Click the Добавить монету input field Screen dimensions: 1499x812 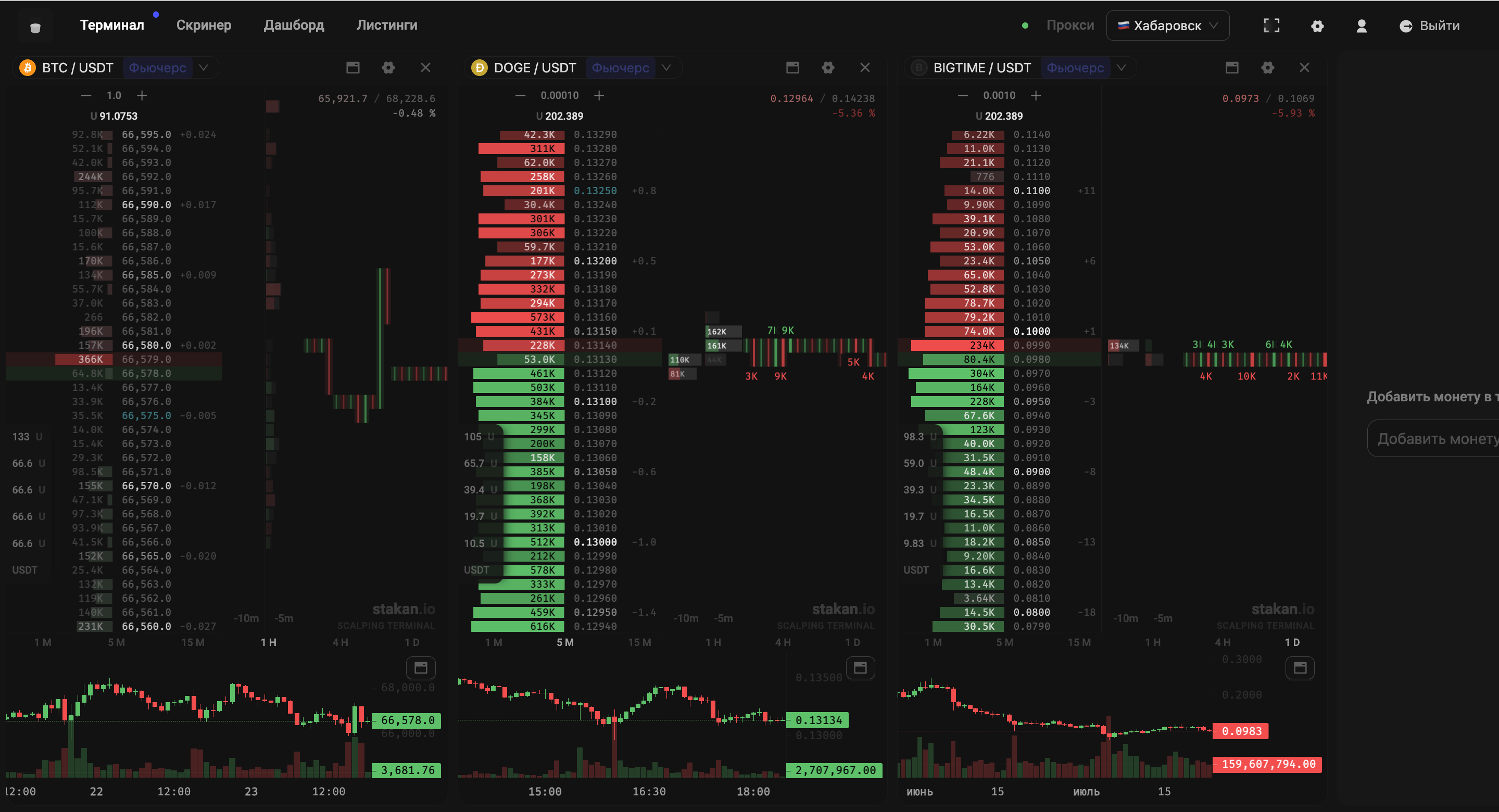[1433, 439]
